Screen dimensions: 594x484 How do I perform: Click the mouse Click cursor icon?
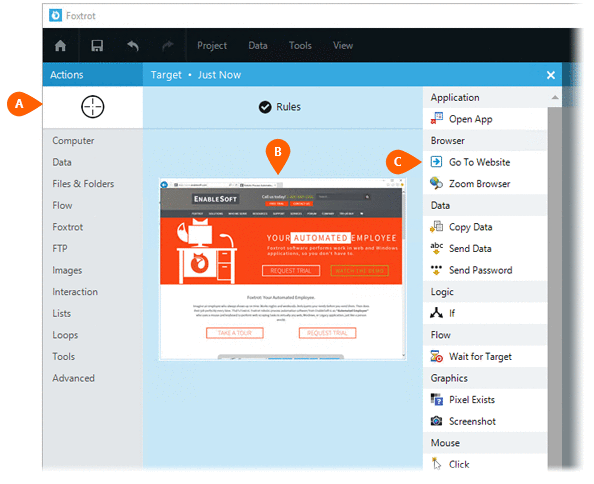click(436, 464)
